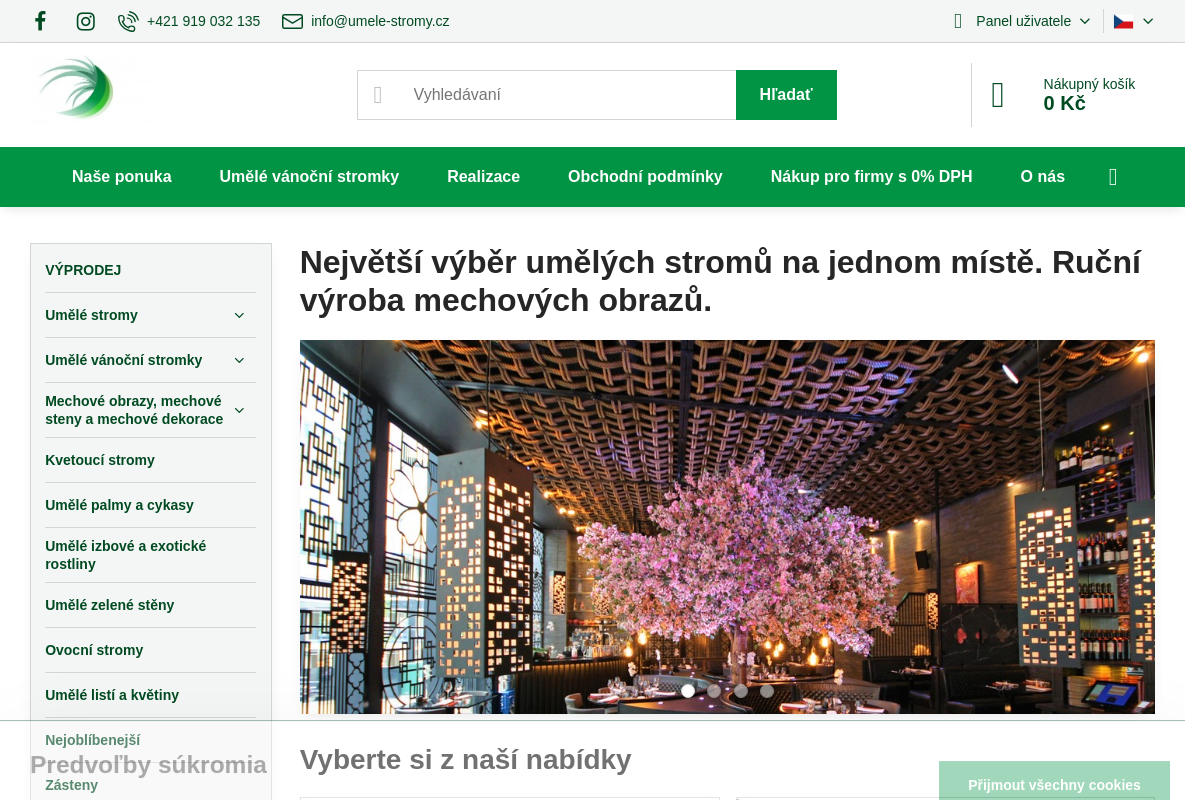Open Umělé izbové a exotické rostliny
1200x800 pixels.
click(125, 555)
